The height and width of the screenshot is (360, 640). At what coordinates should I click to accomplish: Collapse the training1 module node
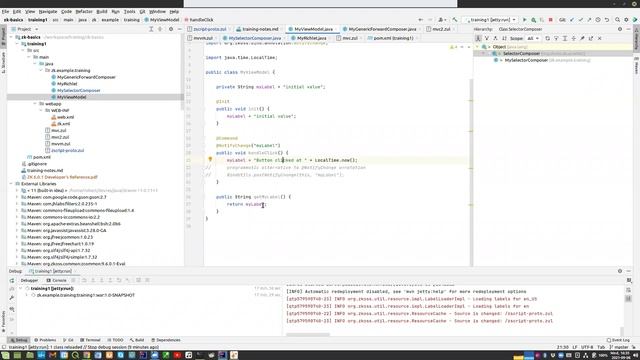(17, 44)
